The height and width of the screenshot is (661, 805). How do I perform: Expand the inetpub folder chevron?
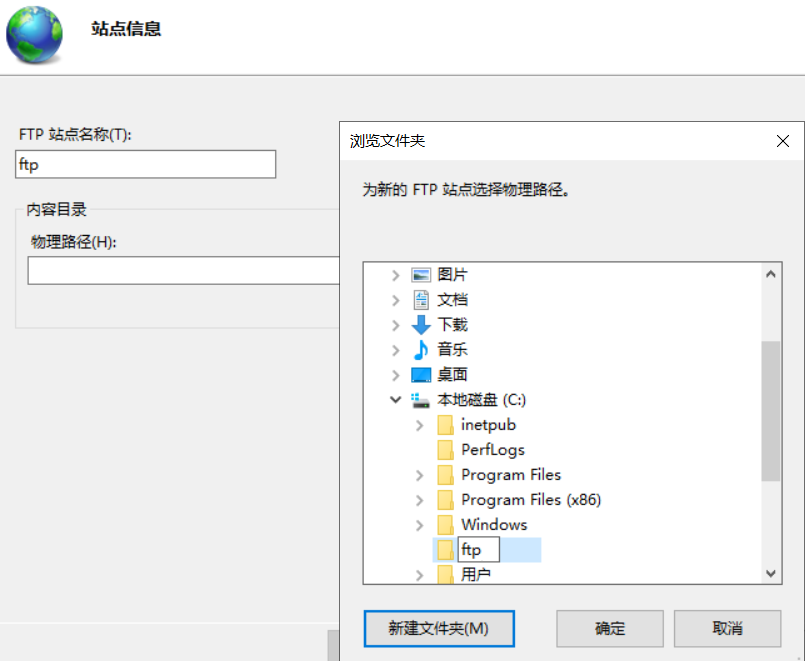tap(420, 425)
